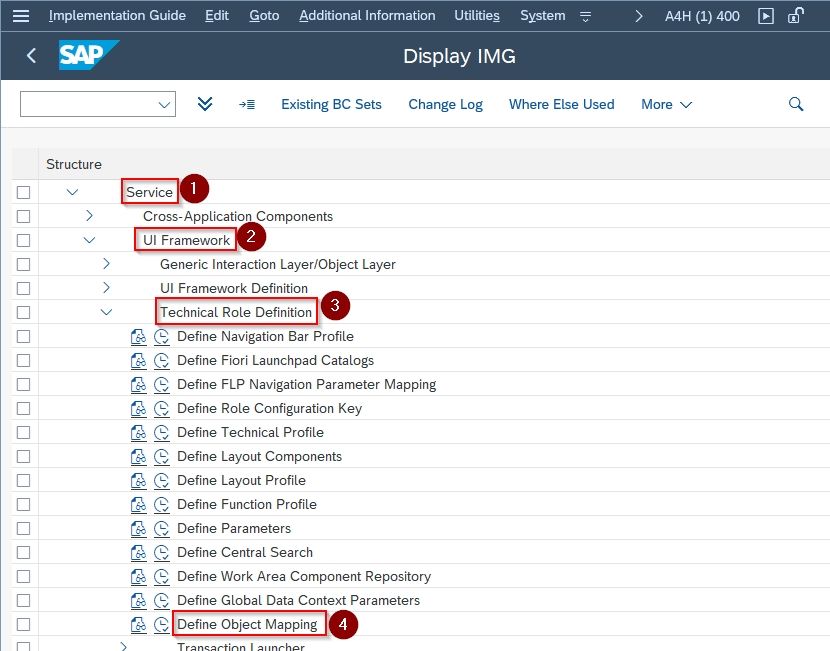Open the Implementation Guide menu
Screen dimensions: 830x651
(x=117, y=16)
